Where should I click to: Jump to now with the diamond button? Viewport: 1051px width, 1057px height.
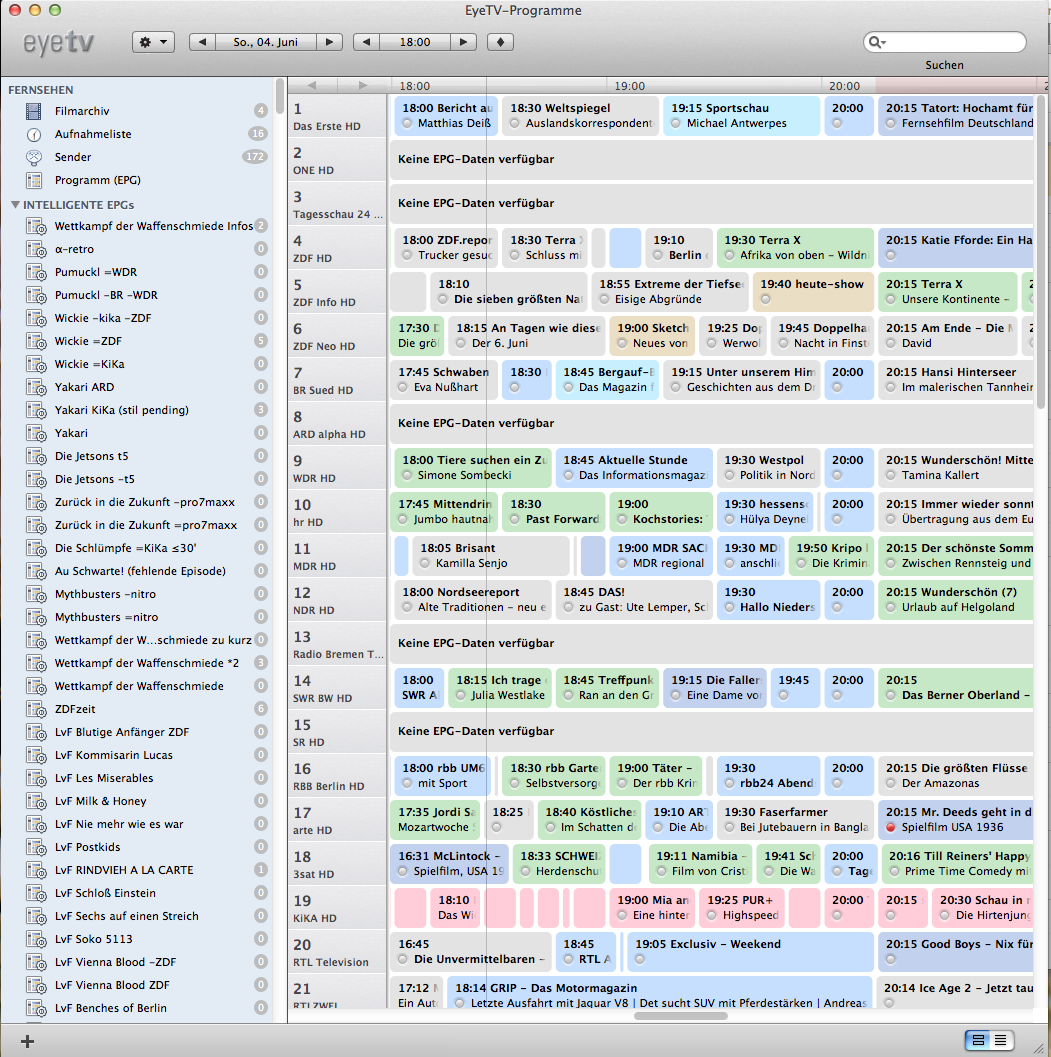pyautogui.click(x=500, y=42)
